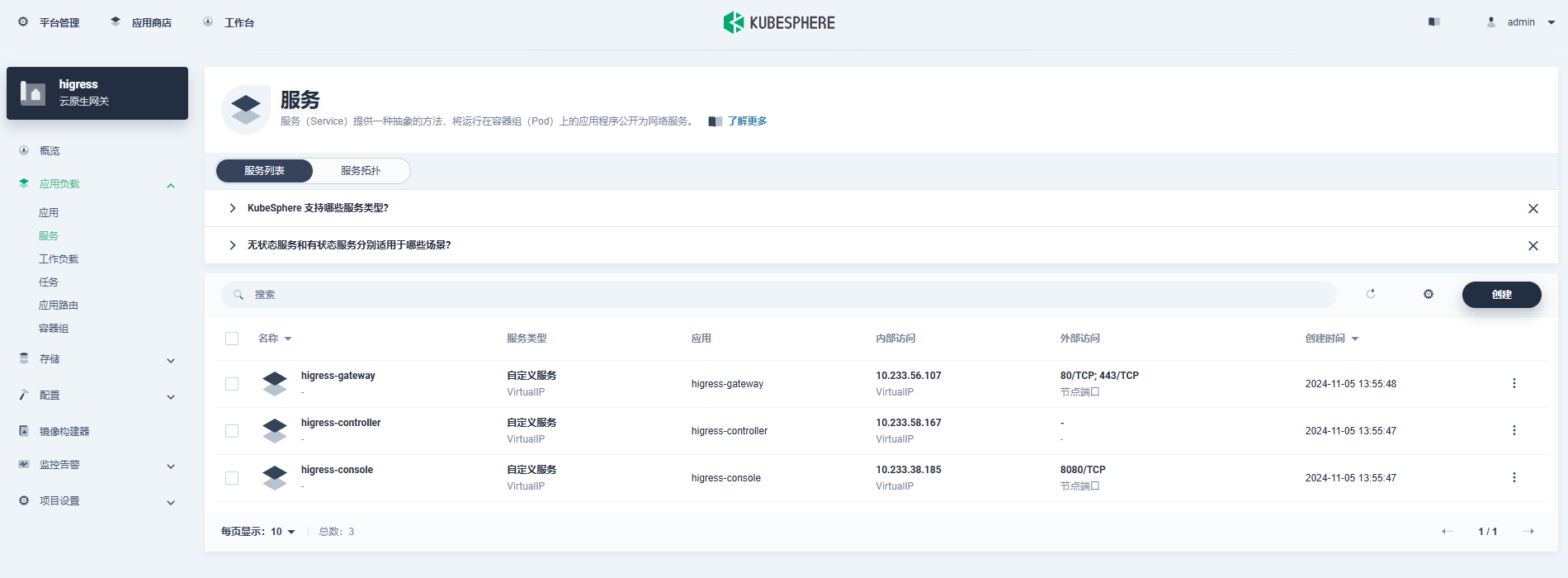
Task: Open the higress-gateway service name link
Action: click(x=338, y=376)
